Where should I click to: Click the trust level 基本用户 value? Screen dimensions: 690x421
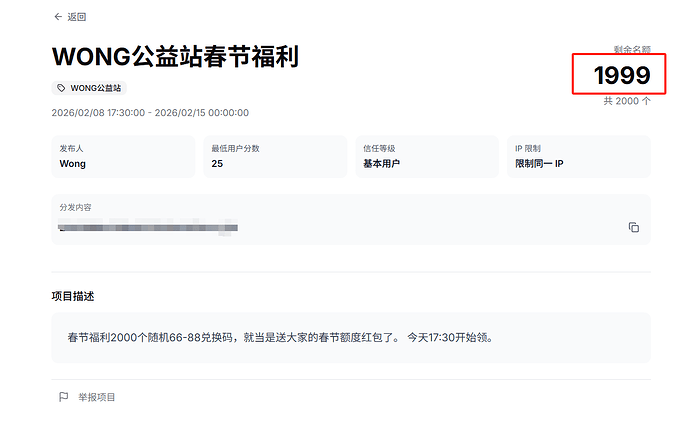[381, 164]
